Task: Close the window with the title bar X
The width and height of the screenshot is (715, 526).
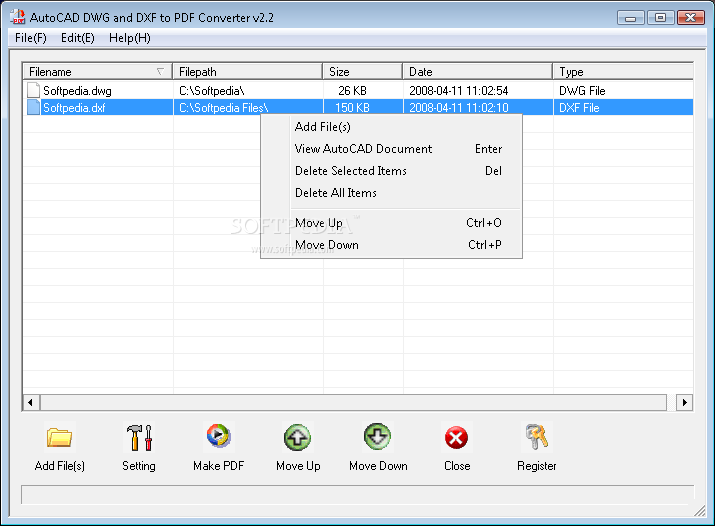Action: point(691,18)
